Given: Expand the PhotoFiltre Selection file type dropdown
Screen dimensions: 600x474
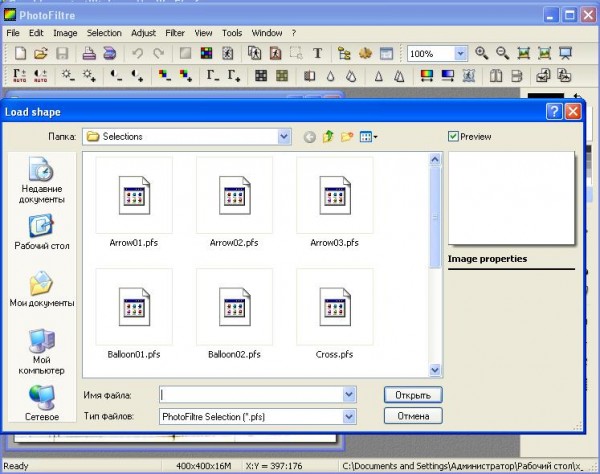Looking at the screenshot, I should (349, 417).
